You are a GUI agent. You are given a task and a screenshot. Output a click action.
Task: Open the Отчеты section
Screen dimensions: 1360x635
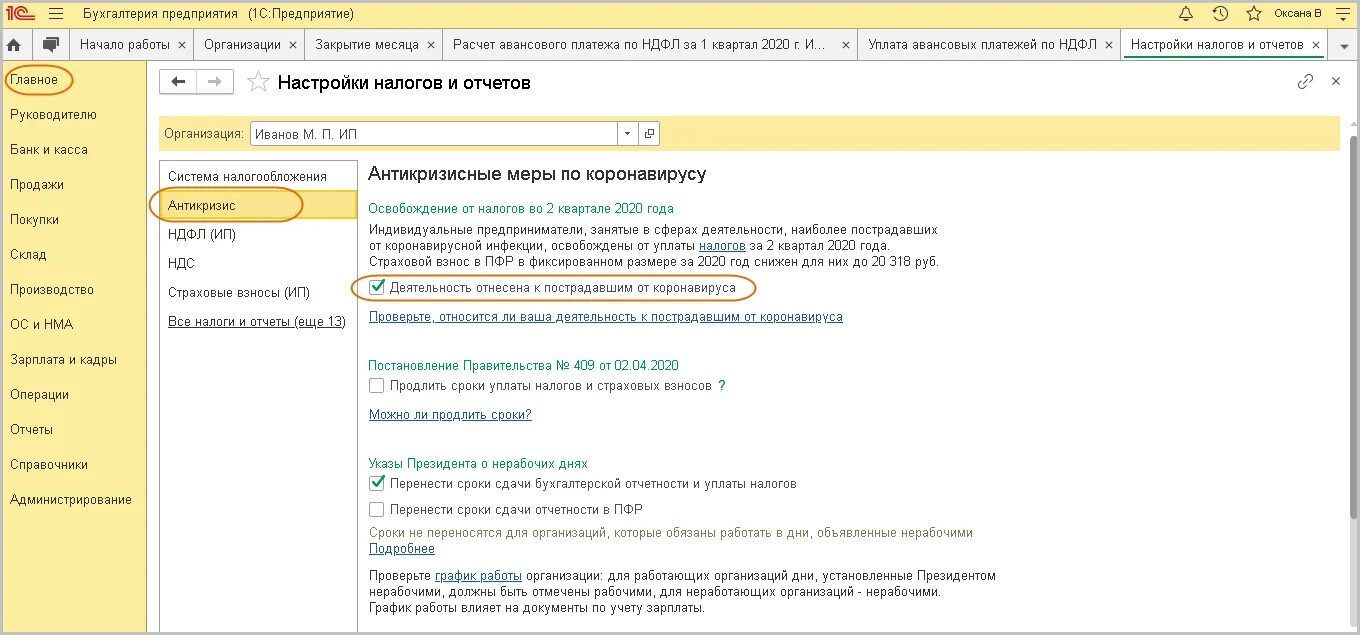coord(31,429)
